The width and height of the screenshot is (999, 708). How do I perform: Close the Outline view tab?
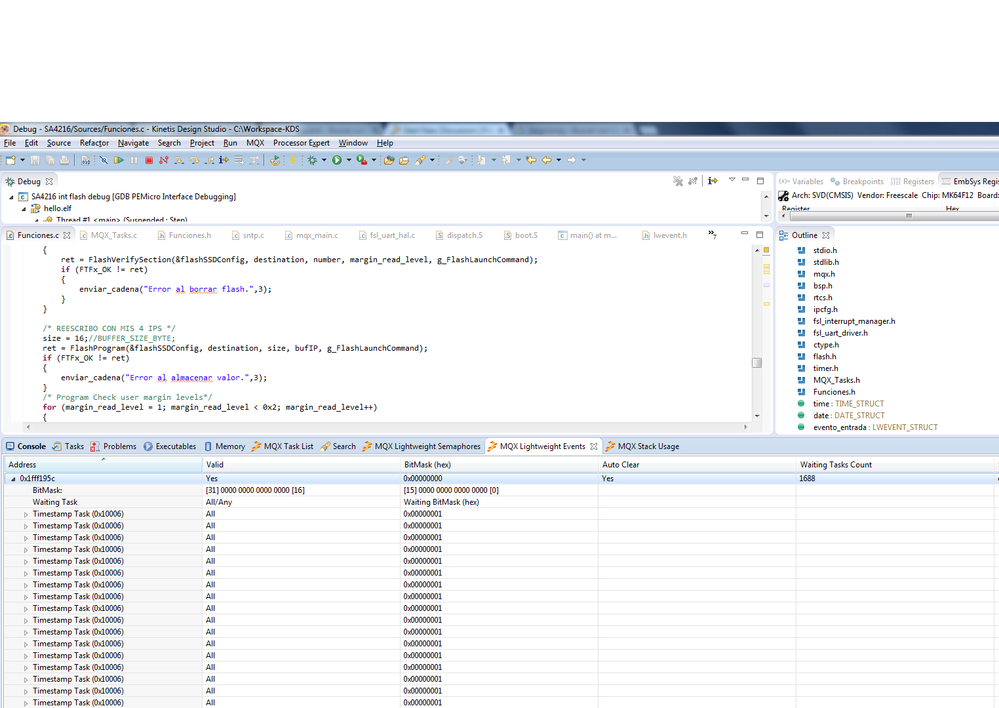tap(826, 235)
